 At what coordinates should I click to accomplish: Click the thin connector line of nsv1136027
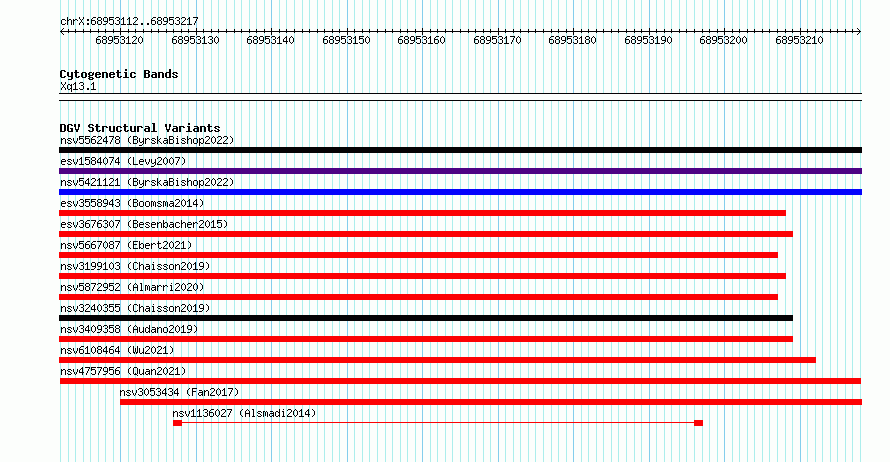point(438,423)
